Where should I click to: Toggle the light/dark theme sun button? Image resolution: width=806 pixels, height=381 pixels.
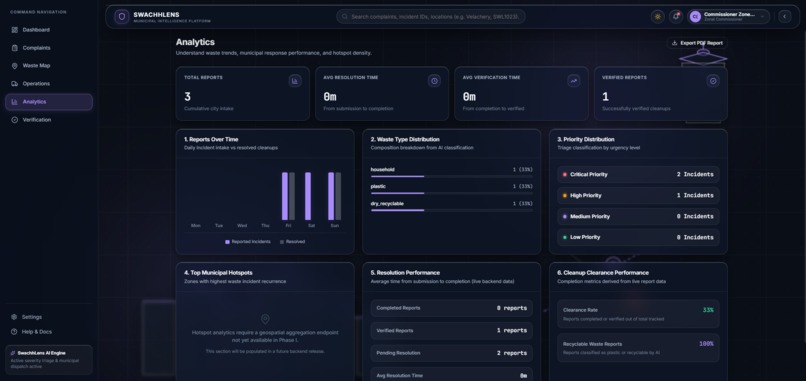pos(657,17)
